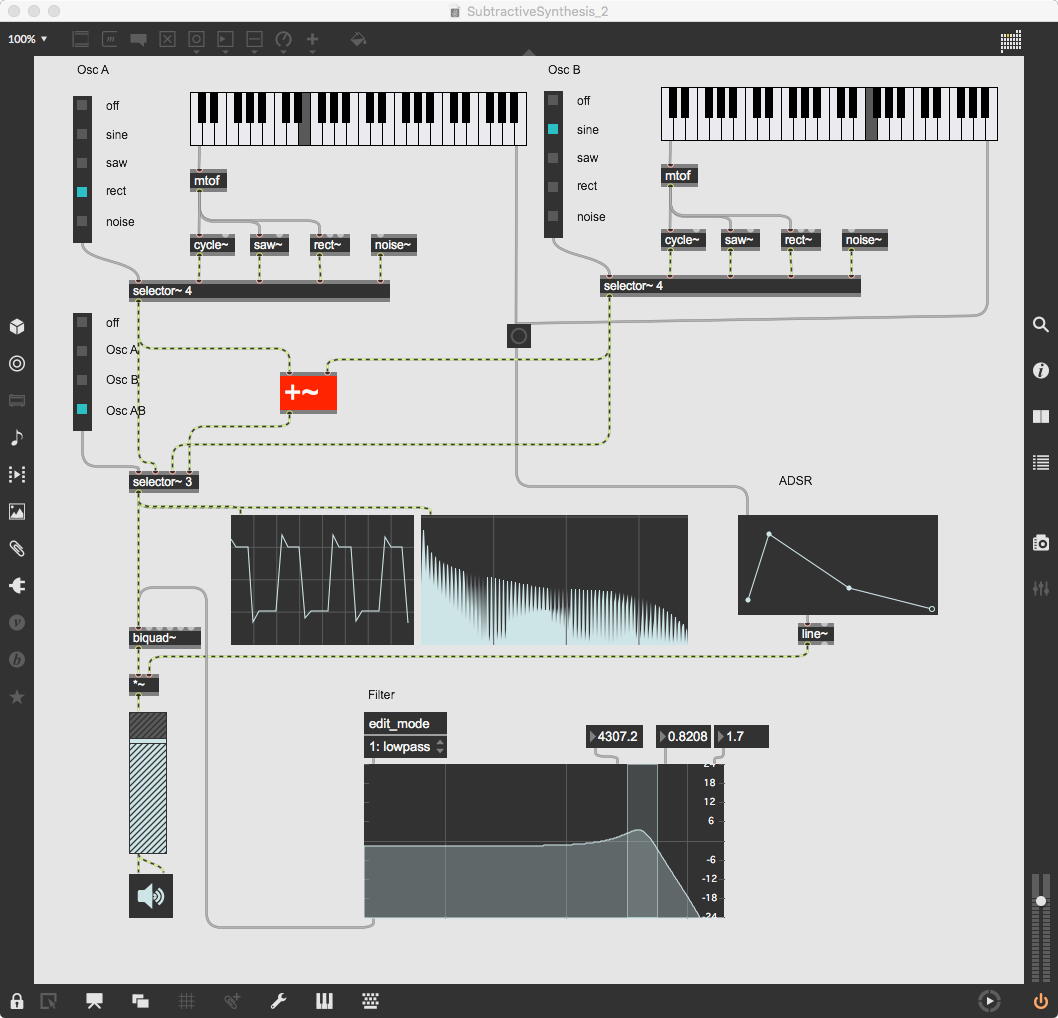Click the piano keys icon in bottom toolbar

click(x=324, y=1000)
